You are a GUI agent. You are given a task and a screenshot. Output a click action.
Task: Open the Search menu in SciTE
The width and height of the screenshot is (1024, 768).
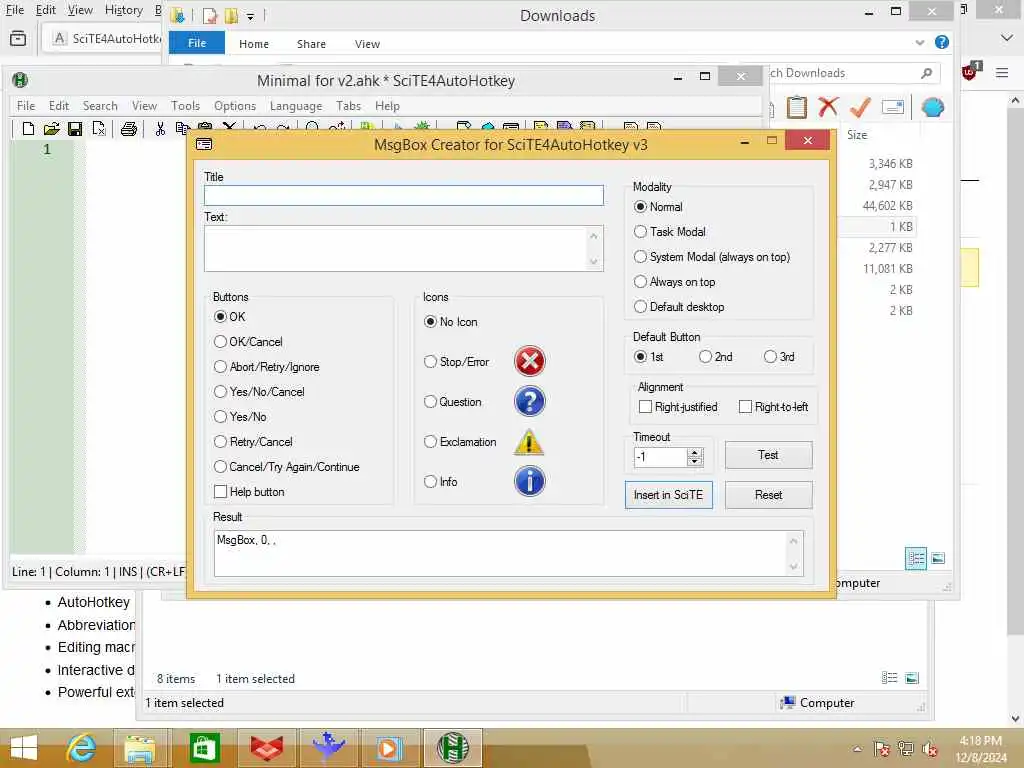pos(100,106)
